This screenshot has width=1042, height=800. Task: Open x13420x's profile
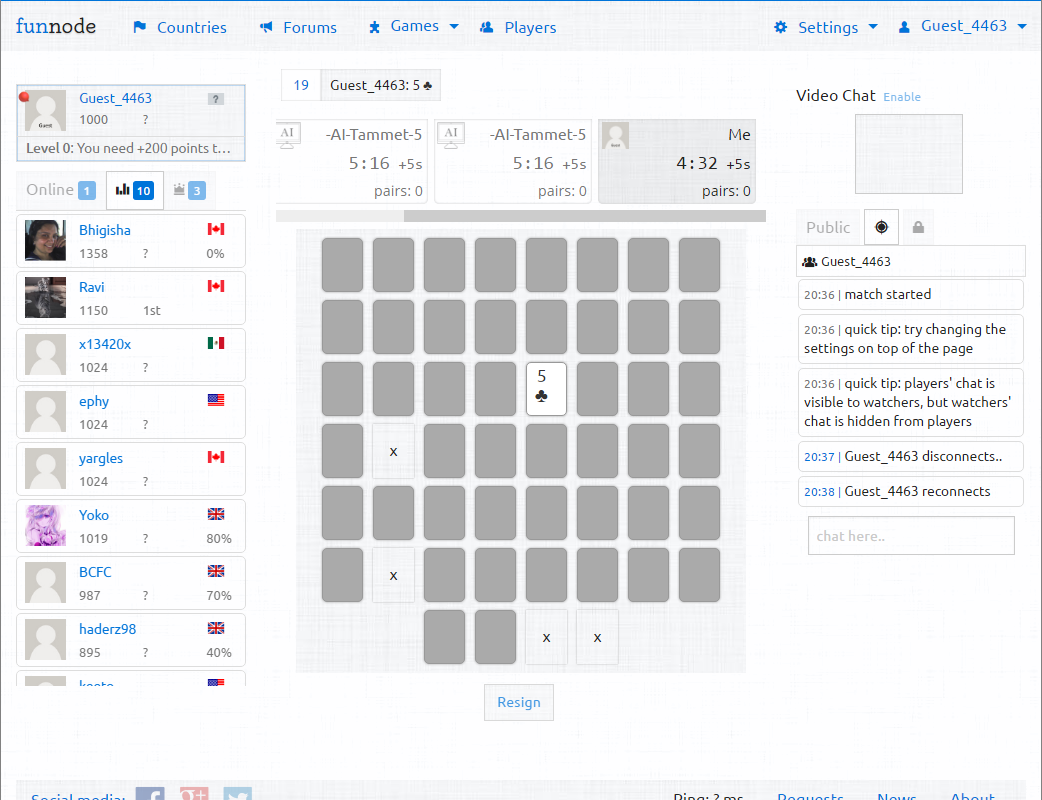(x=105, y=344)
